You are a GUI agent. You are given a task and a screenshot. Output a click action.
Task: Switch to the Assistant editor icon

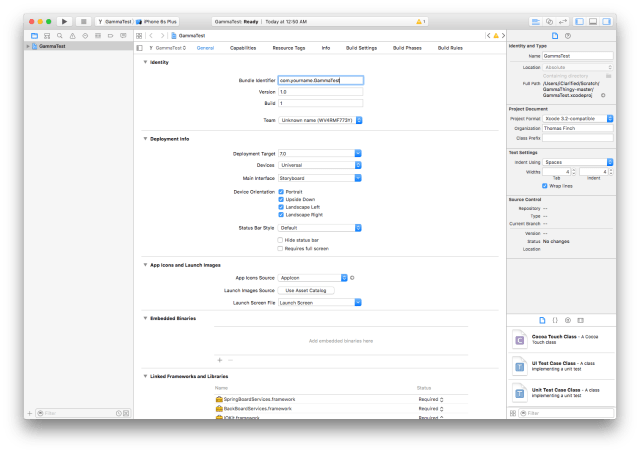(549, 20)
